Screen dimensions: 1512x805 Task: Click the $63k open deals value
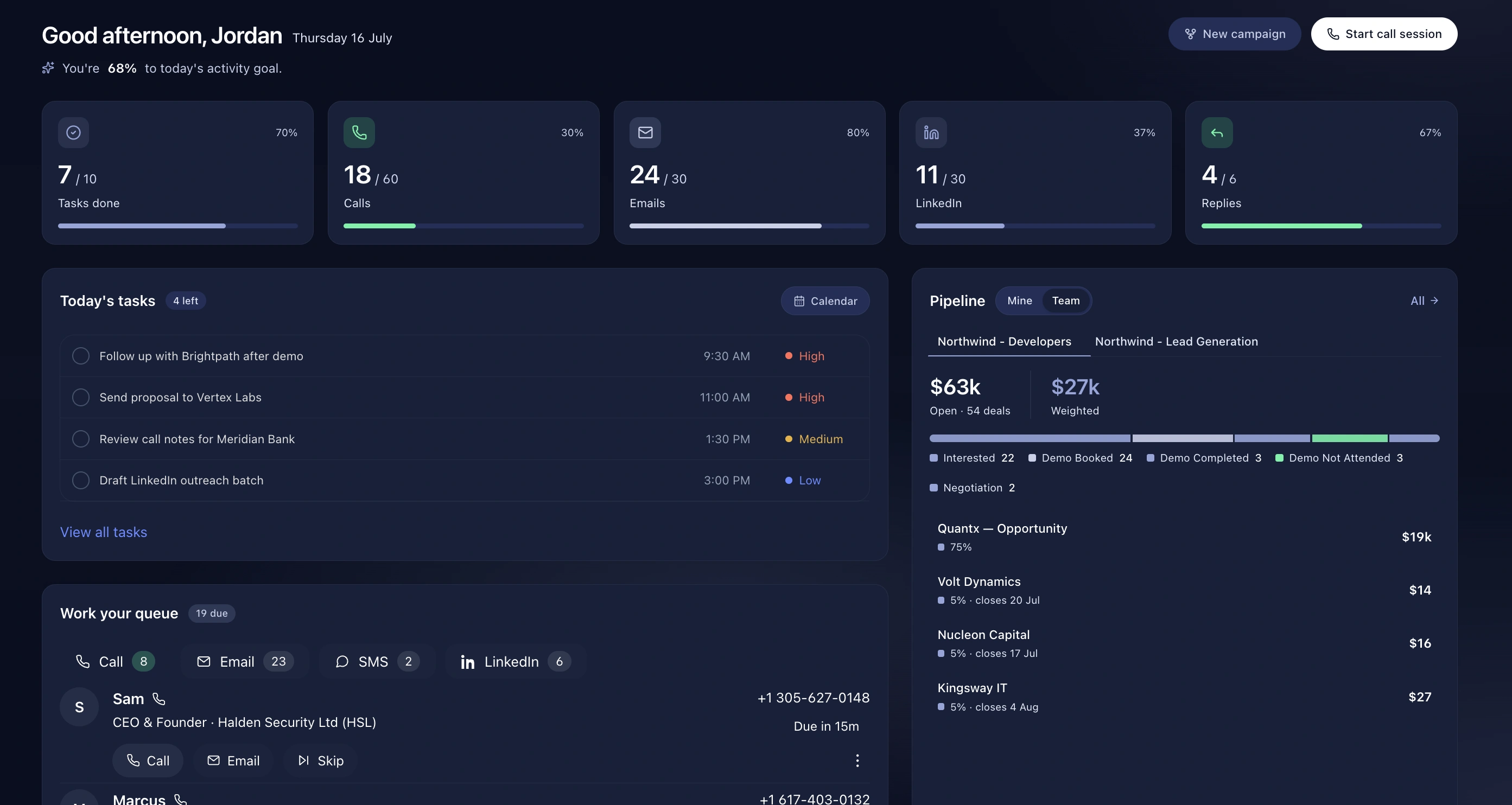point(955,387)
